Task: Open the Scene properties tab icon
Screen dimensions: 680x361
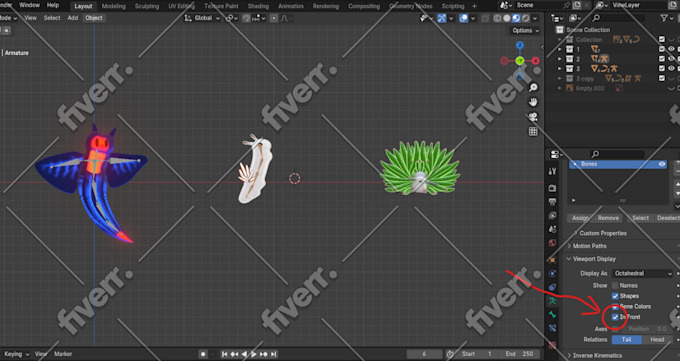Action: pos(552,229)
